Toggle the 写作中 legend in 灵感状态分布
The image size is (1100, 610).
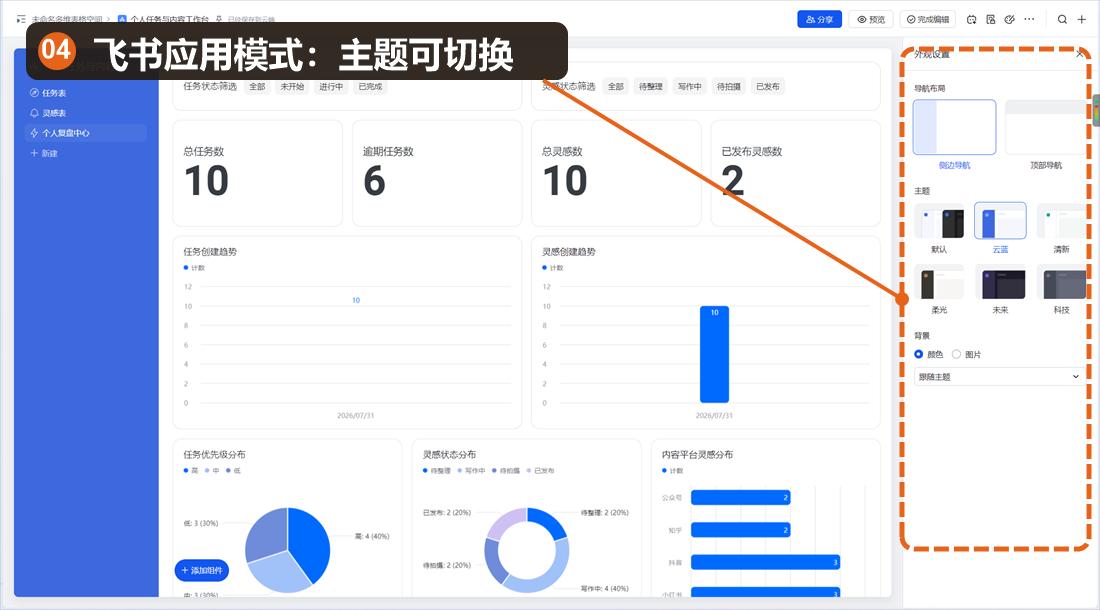tap(471, 470)
